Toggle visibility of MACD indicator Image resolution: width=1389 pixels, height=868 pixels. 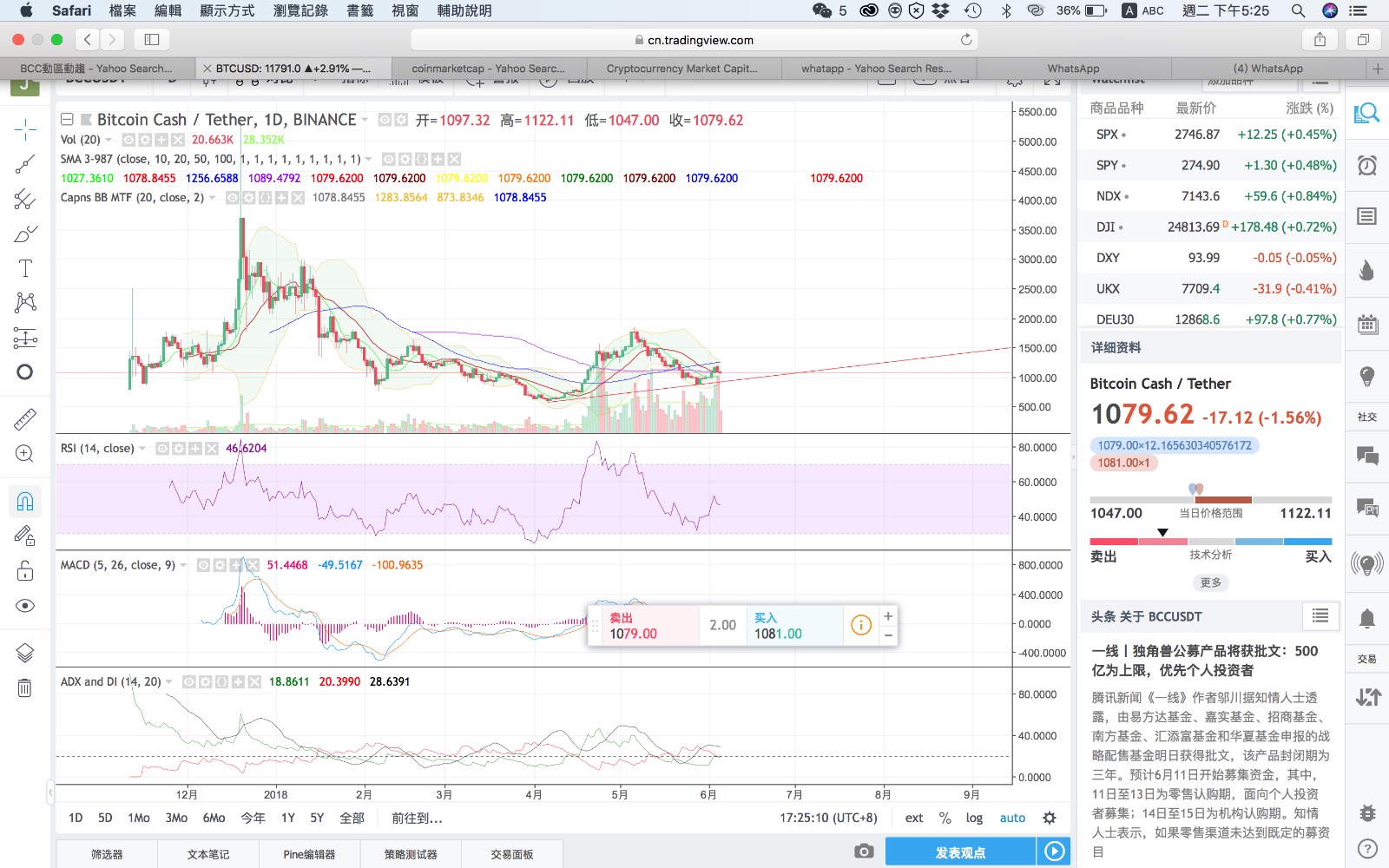(202, 565)
